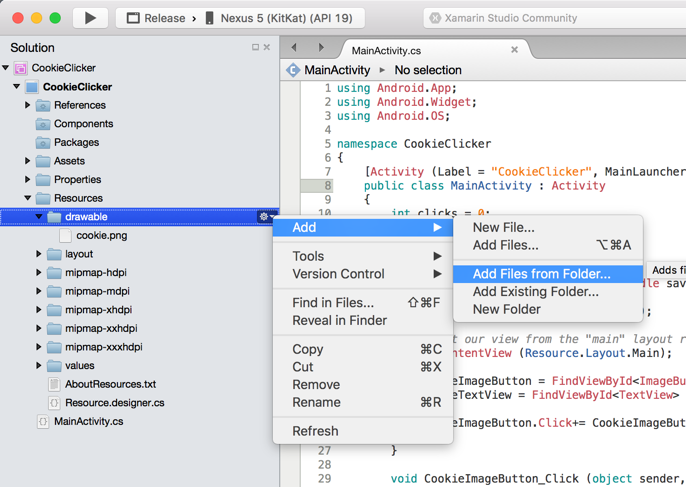The width and height of the screenshot is (686, 487).
Task: Collapse the drawable folder
Action: click(39, 217)
